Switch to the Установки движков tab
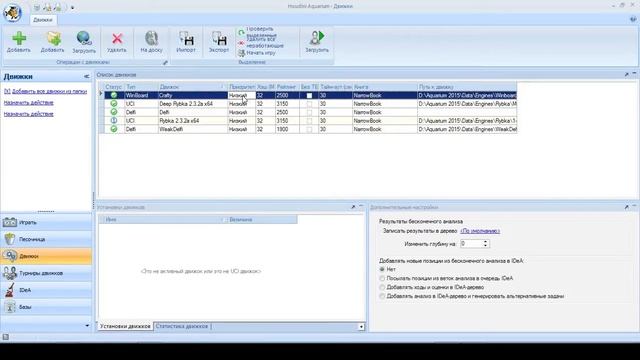This screenshot has height=360, width=640. [125, 327]
